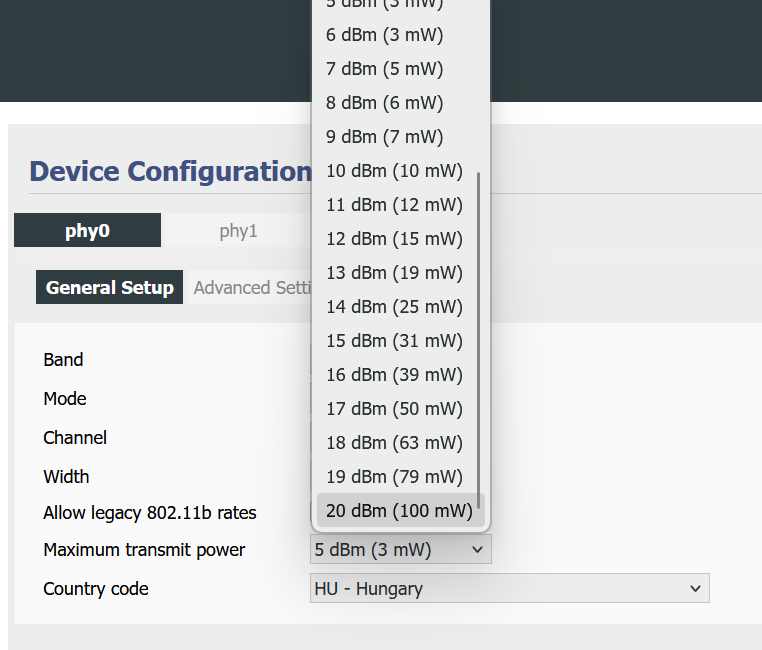Select 6 dBm (3 mW) entry

coord(384,35)
